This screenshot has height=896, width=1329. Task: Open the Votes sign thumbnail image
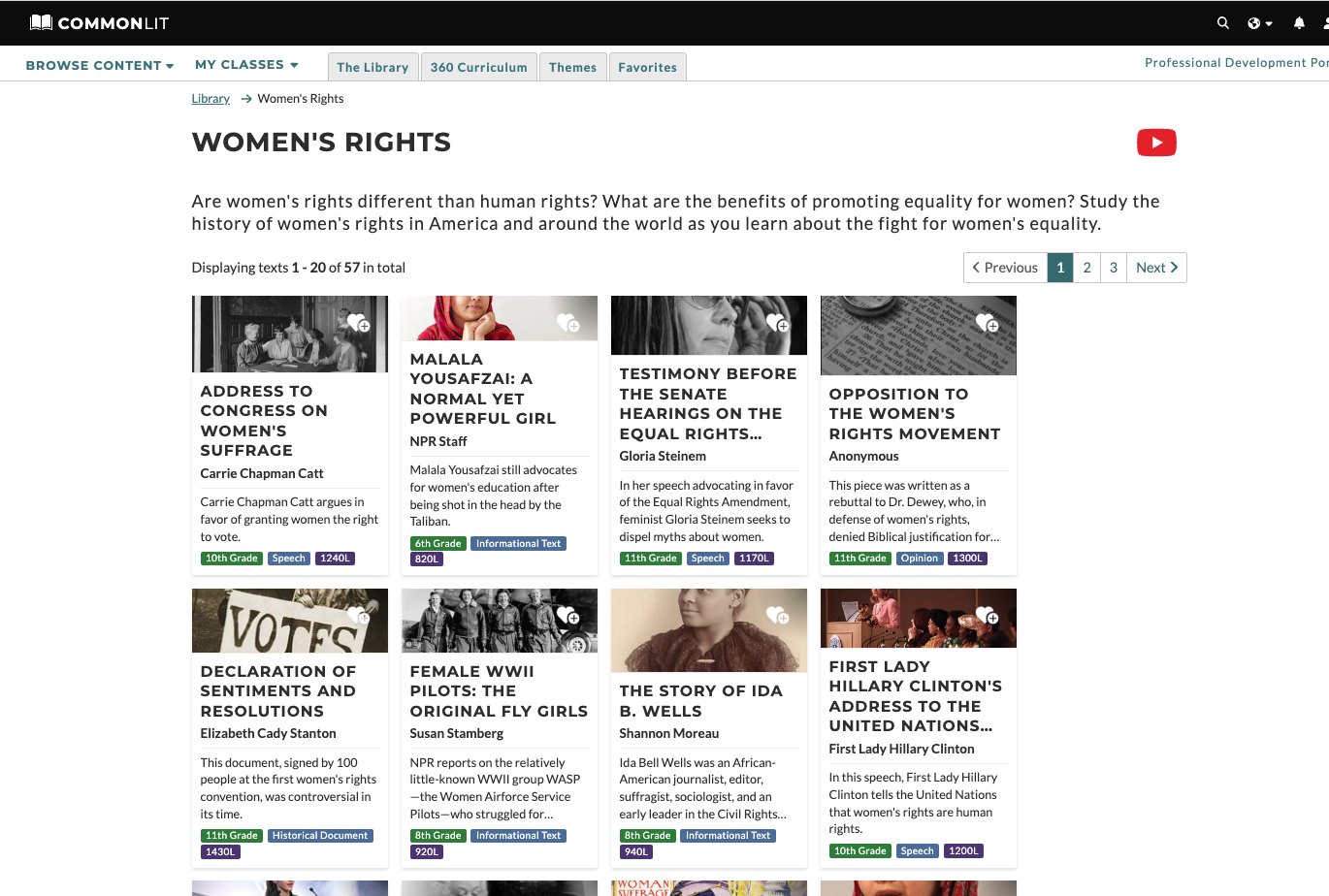290,621
